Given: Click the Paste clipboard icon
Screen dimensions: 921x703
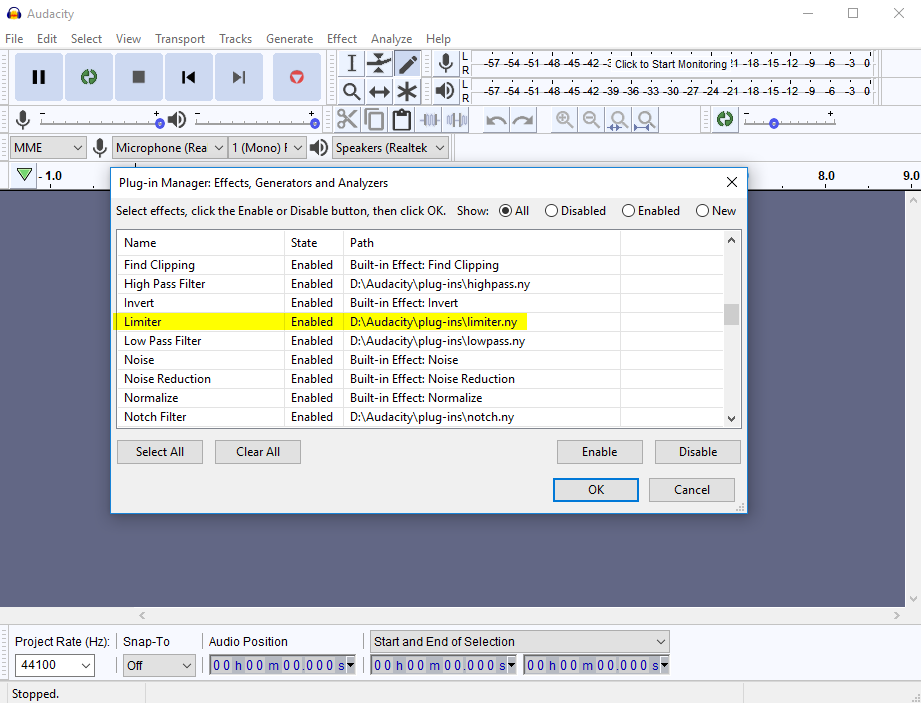Looking at the screenshot, I should point(402,120).
